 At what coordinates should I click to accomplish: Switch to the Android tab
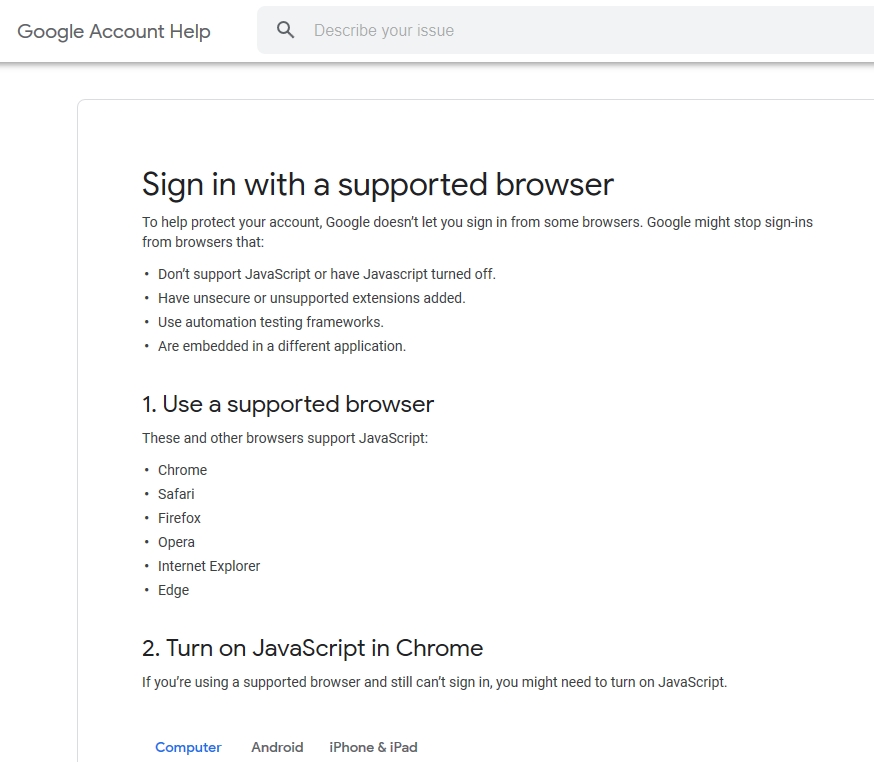pyautogui.click(x=277, y=747)
